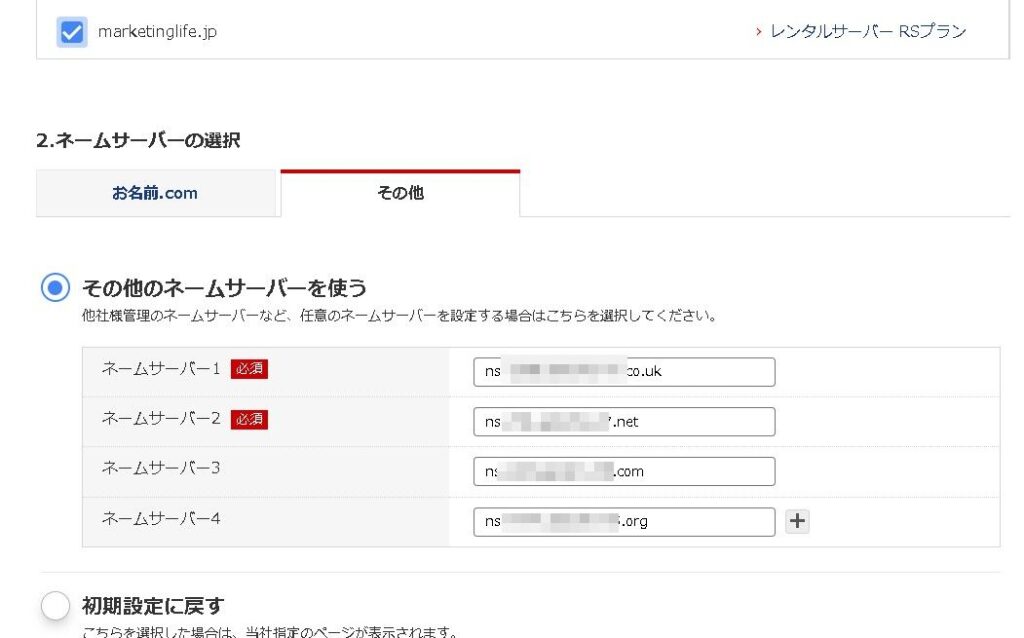The height and width of the screenshot is (638, 1024).
Task: Click the 初期設定に戻す label text
Action: (x=152, y=606)
